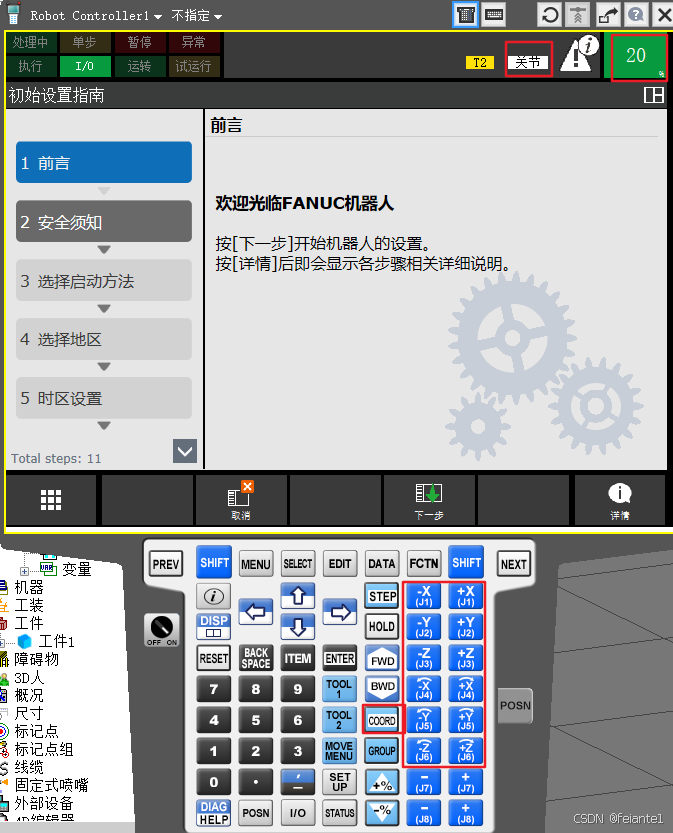
Task: Click the DIAG HELP key
Action: point(214,813)
